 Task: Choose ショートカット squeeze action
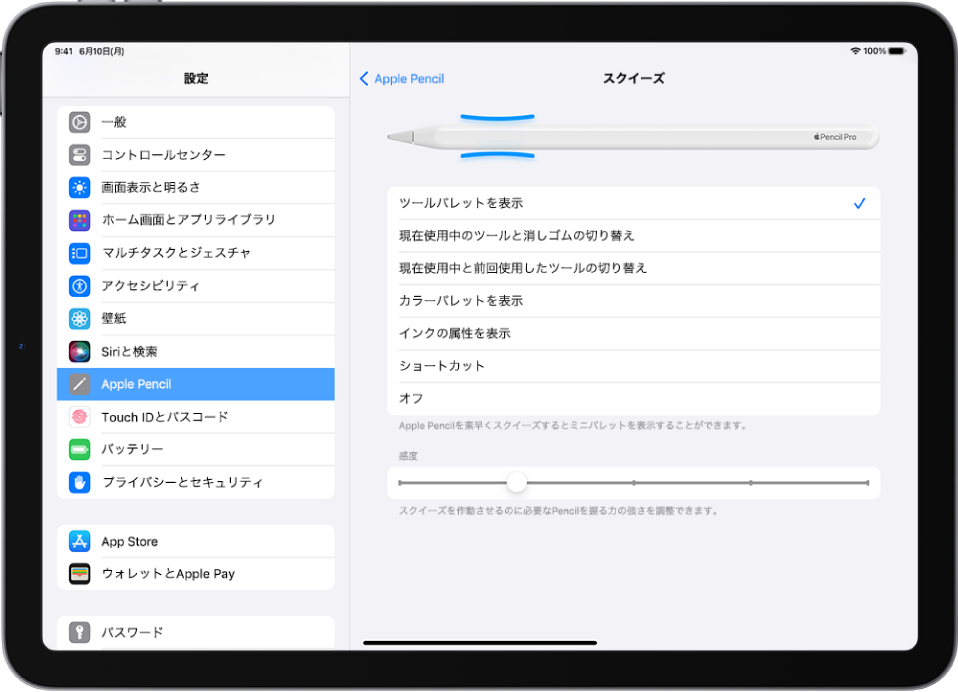[634, 366]
